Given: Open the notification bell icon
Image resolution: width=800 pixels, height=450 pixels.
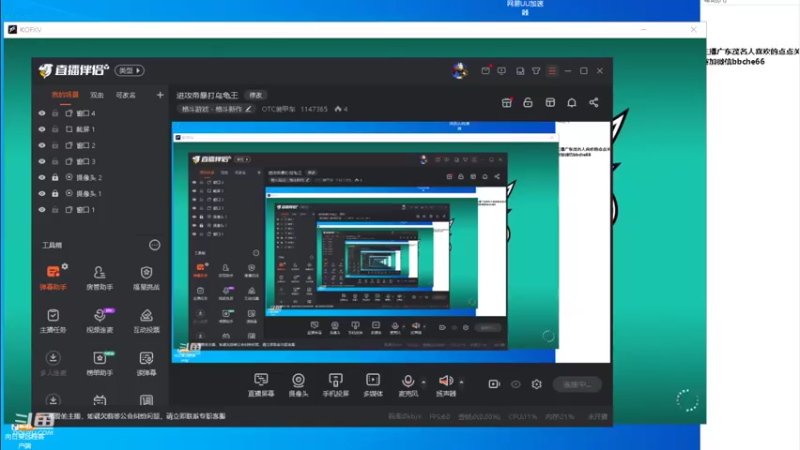Looking at the screenshot, I should [x=571, y=103].
